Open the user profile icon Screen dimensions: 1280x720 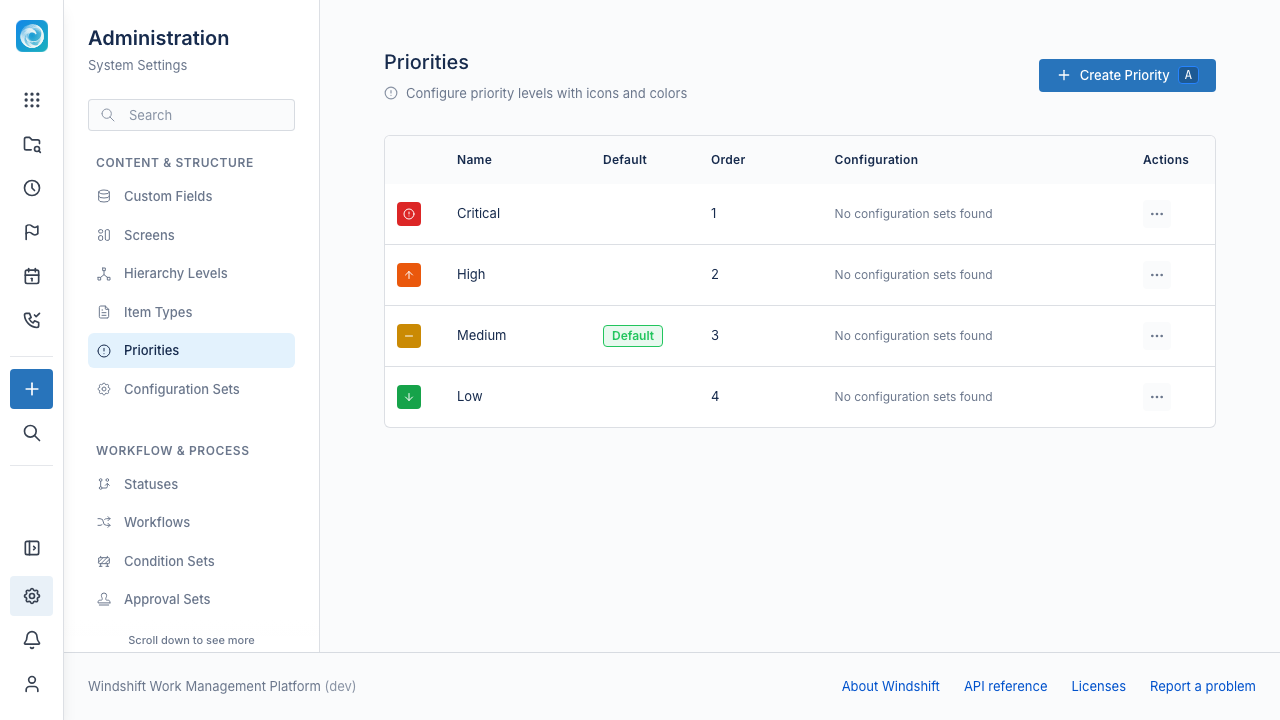coord(32,684)
